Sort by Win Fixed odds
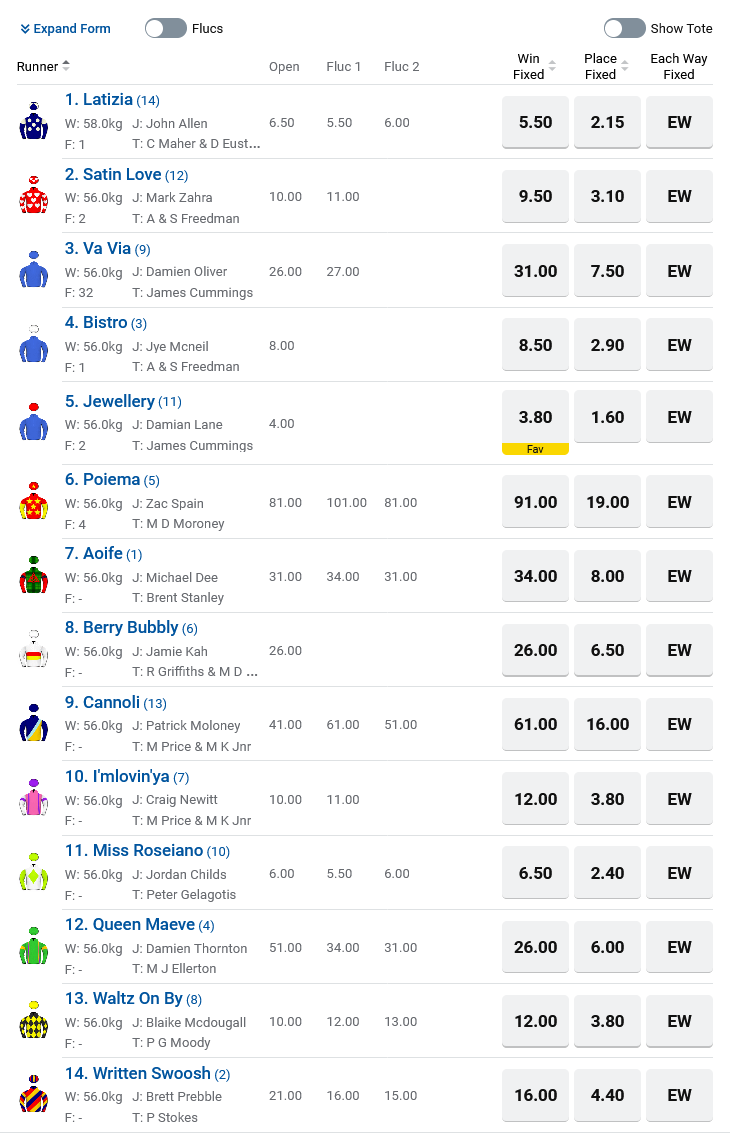Viewport: 730px width, 1134px height. pyautogui.click(x=552, y=66)
